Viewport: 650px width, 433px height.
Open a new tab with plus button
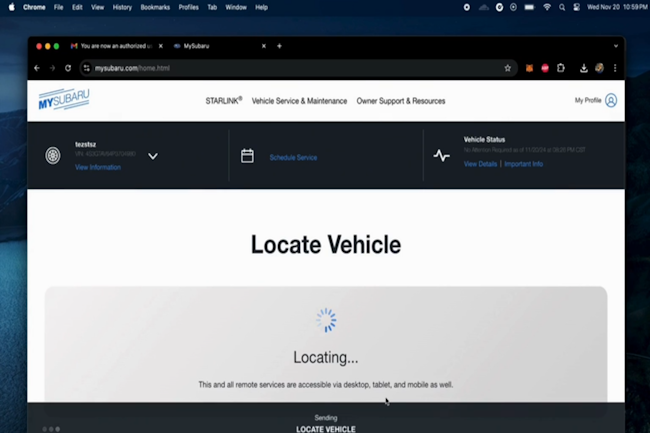click(279, 46)
